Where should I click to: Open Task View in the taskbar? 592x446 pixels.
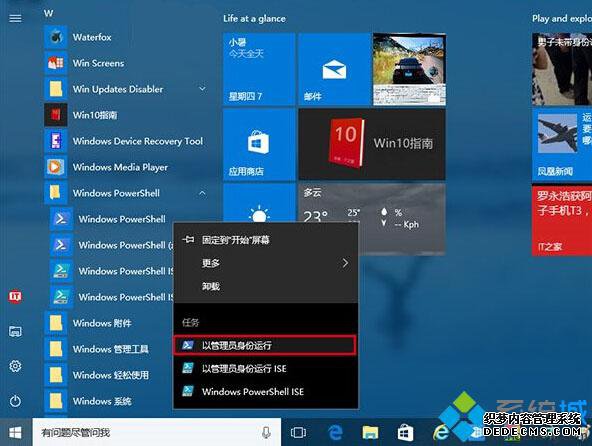pos(298,432)
